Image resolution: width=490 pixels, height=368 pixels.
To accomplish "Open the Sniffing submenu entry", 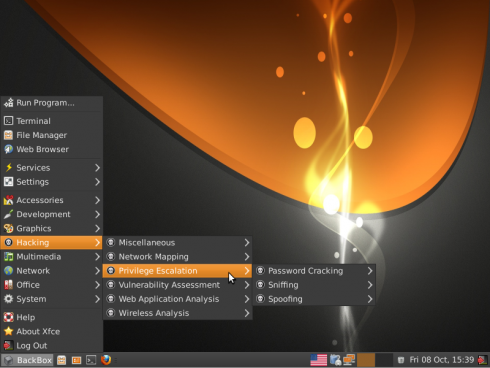I will (x=314, y=285).
